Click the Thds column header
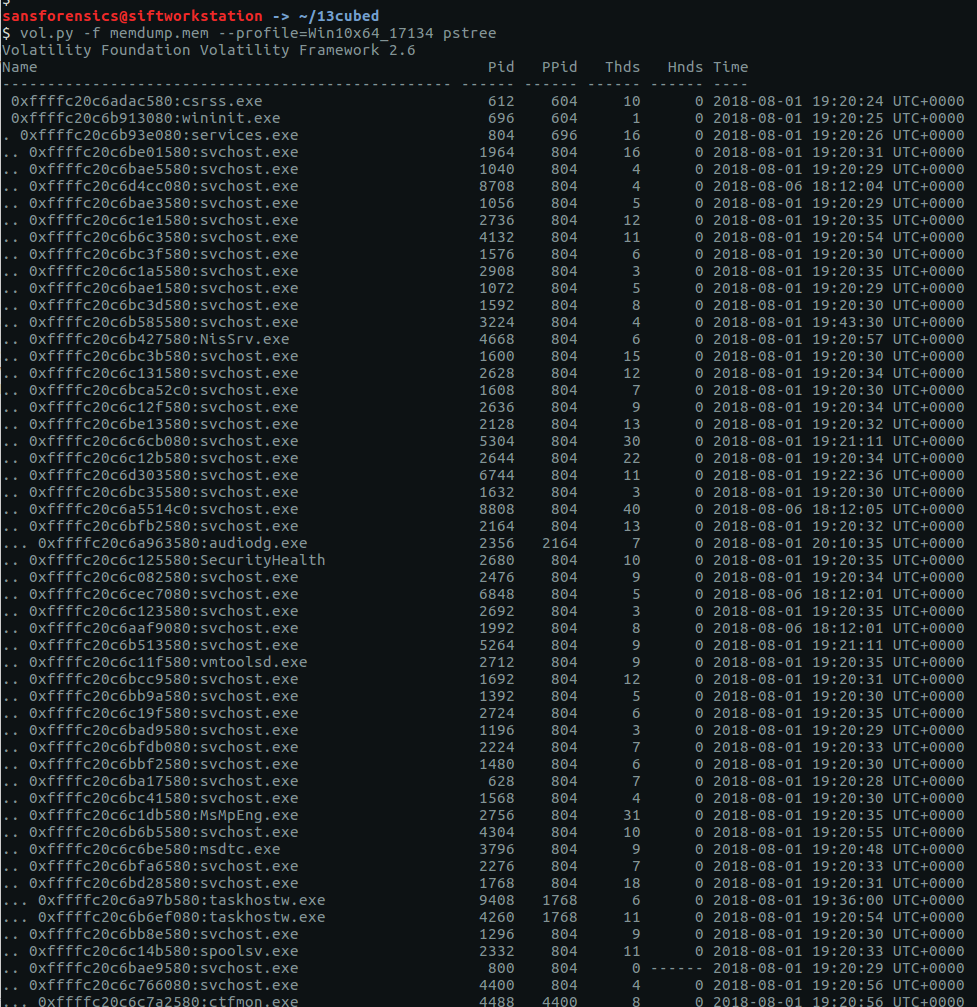Image resolution: width=977 pixels, height=1007 pixels. click(x=622, y=67)
